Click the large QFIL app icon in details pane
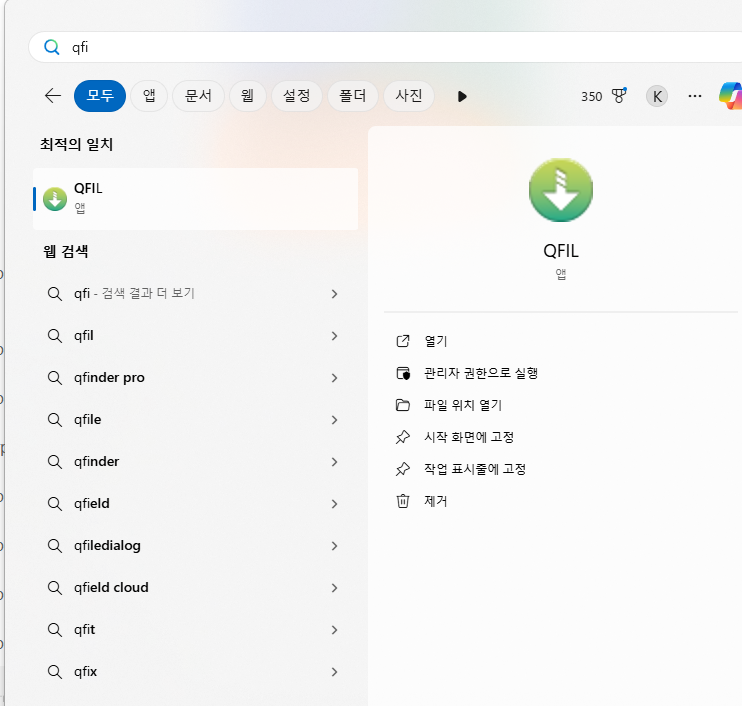This screenshot has height=706, width=742. pyautogui.click(x=561, y=190)
